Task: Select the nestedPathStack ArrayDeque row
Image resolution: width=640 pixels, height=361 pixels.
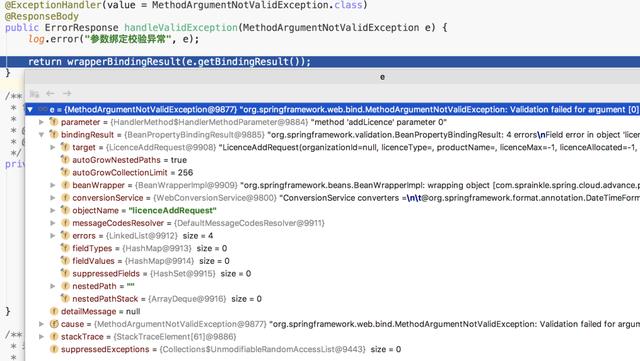Action: click(332, 299)
